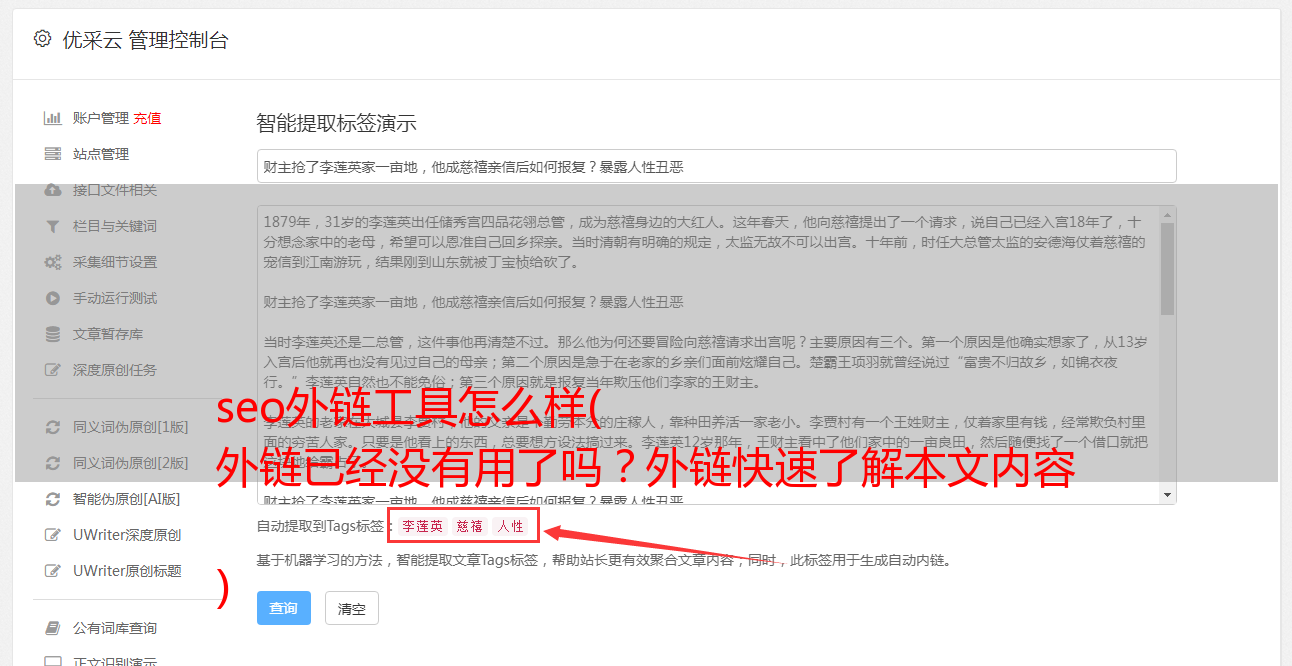Click the blue 查询 button
Viewport: 1292px width, 666px height.
(284, 608)
